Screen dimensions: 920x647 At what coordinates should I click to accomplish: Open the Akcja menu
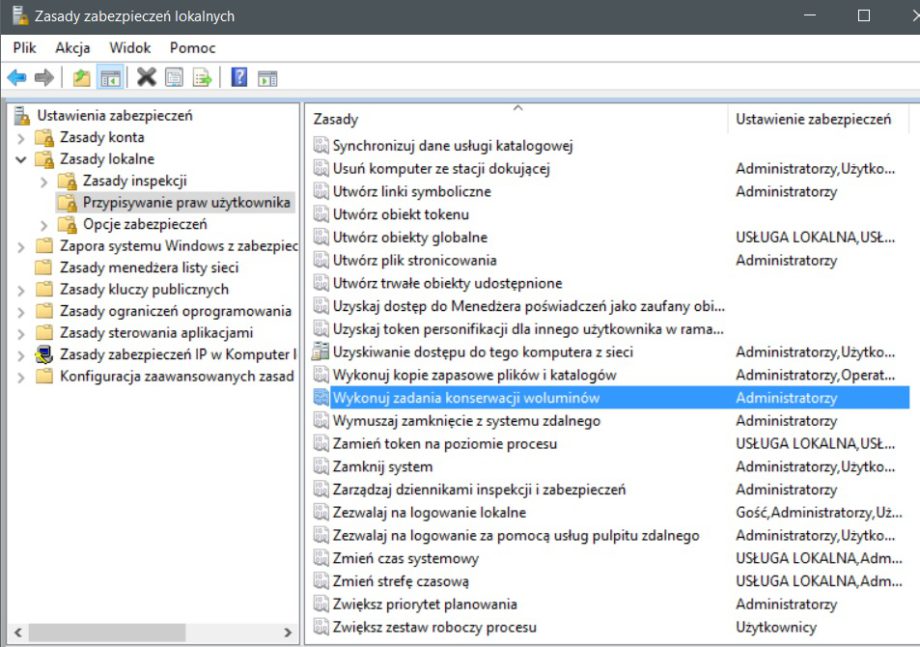pos(71,47)
